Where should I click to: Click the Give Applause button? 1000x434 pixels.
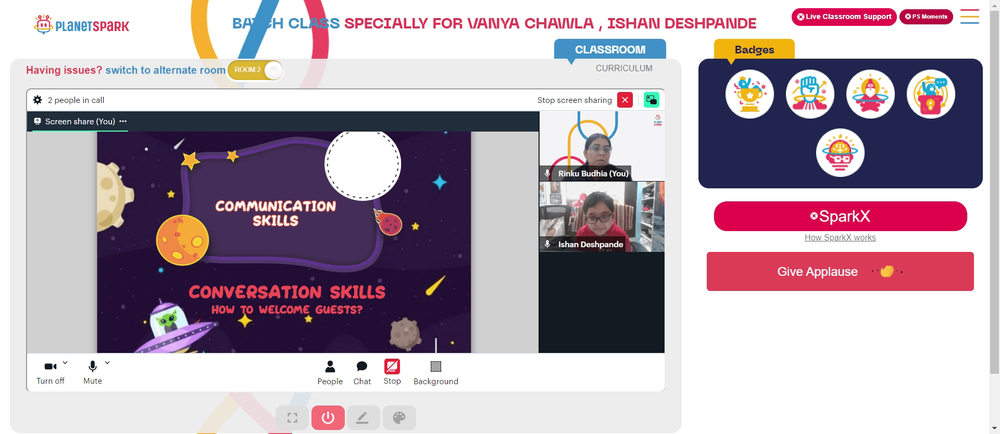click(840, 271)
